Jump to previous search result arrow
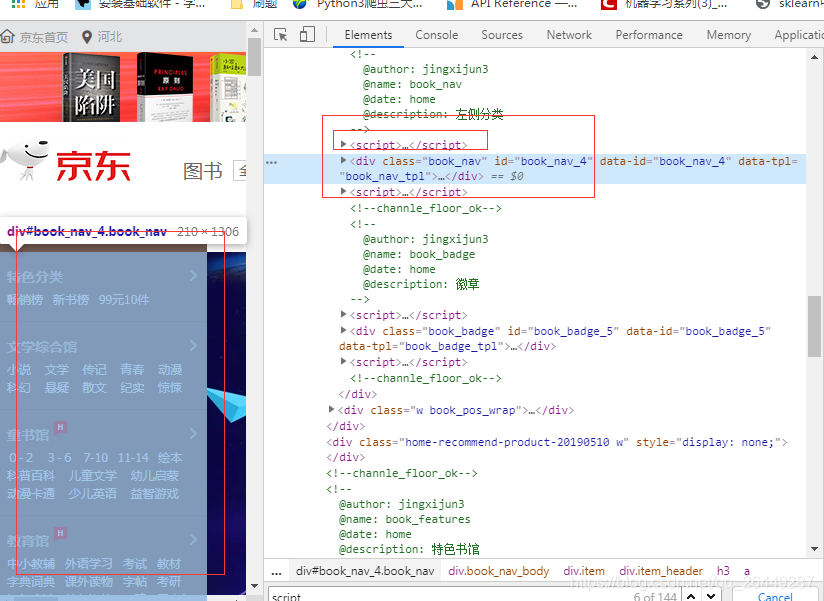 coord(691,596)
